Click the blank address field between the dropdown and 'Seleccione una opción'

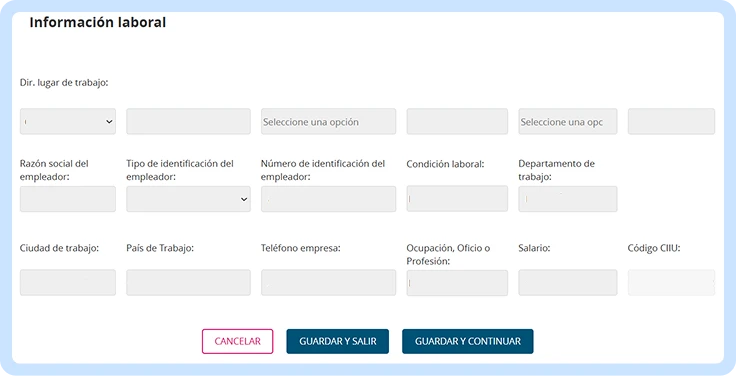188,122
